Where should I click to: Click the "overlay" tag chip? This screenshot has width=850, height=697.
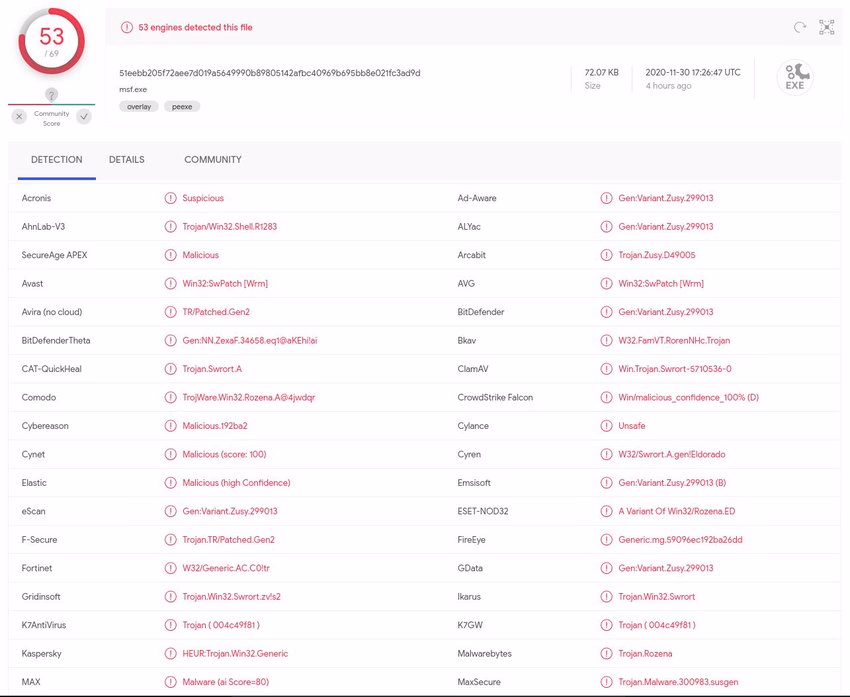(139, 106)
